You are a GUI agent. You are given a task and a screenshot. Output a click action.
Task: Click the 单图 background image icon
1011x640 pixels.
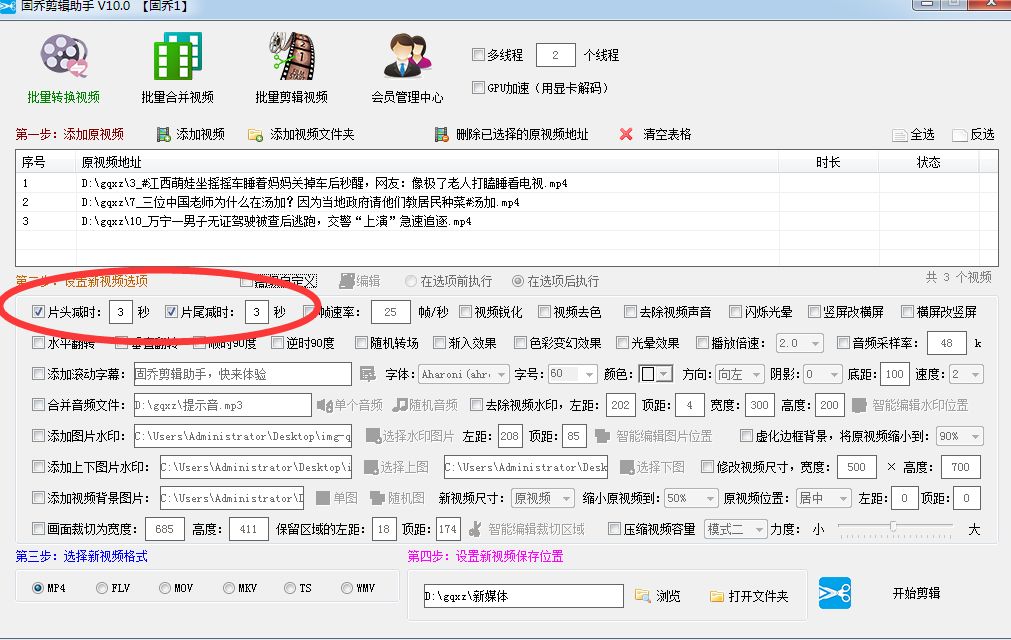pyautogui.click(x=323, y=498)
